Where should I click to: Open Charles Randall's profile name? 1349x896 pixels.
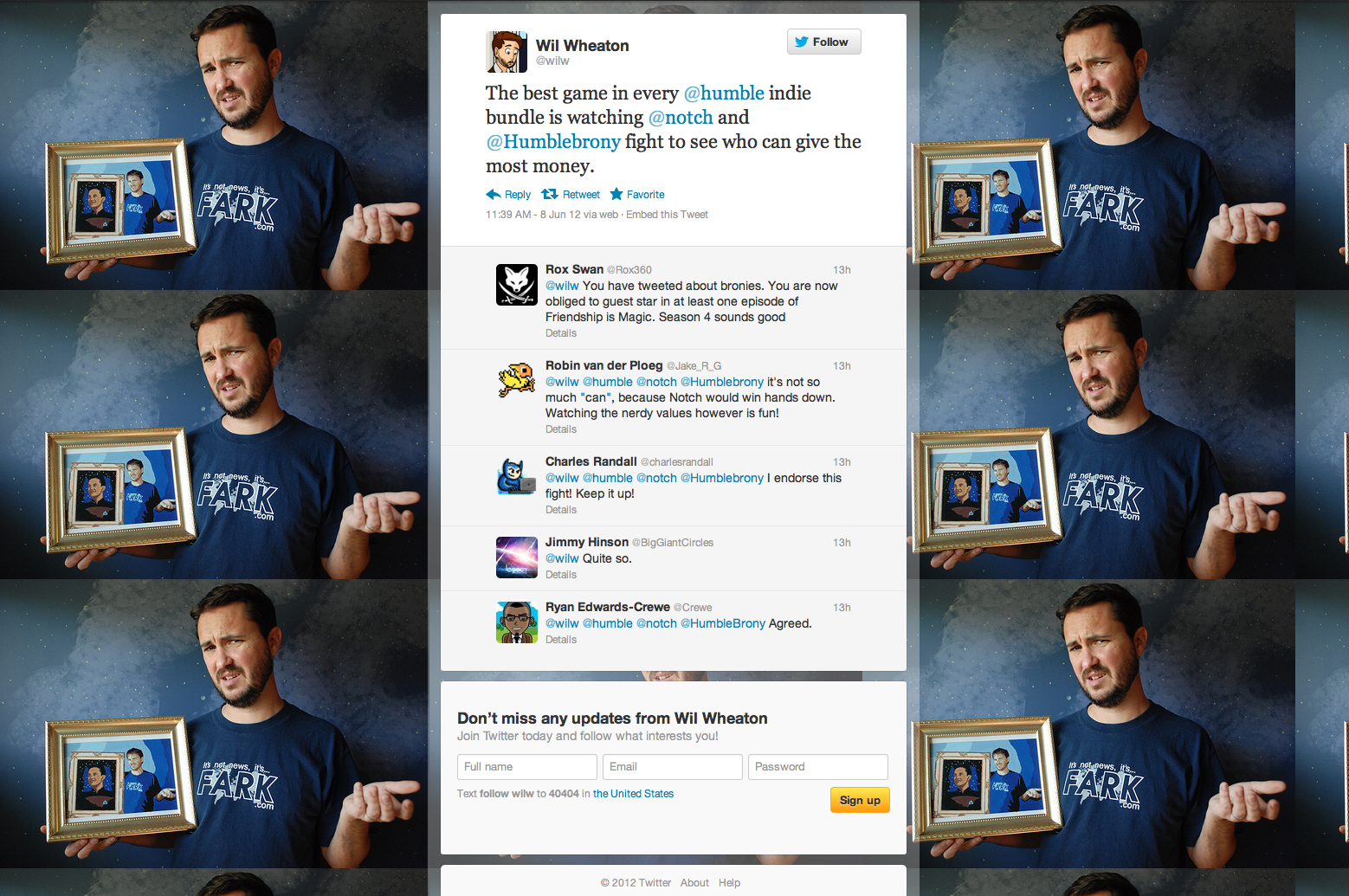pyautogui.click(x=591, y=461)
